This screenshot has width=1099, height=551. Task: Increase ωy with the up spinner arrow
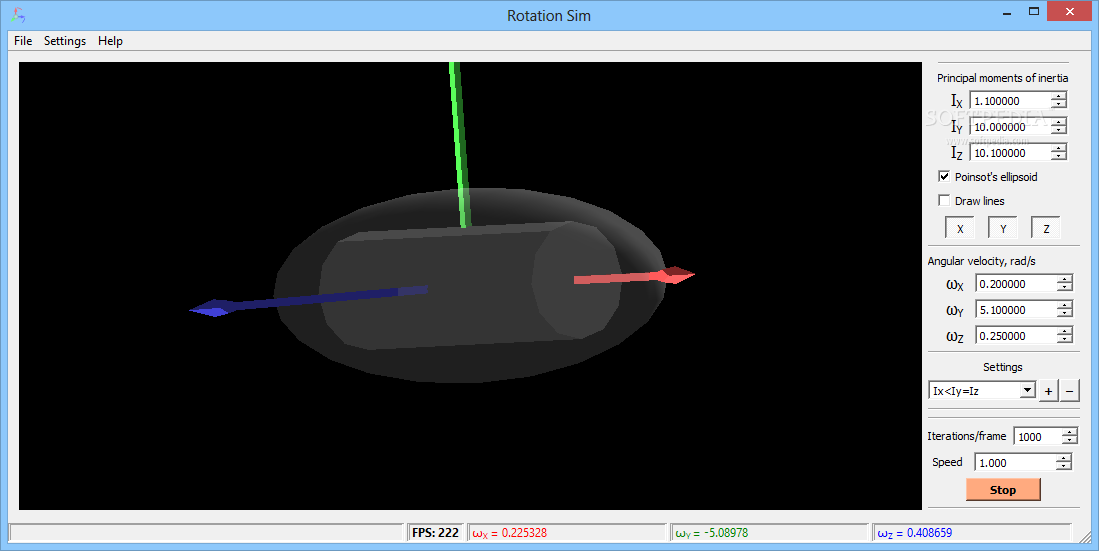tap(1065, 305)
